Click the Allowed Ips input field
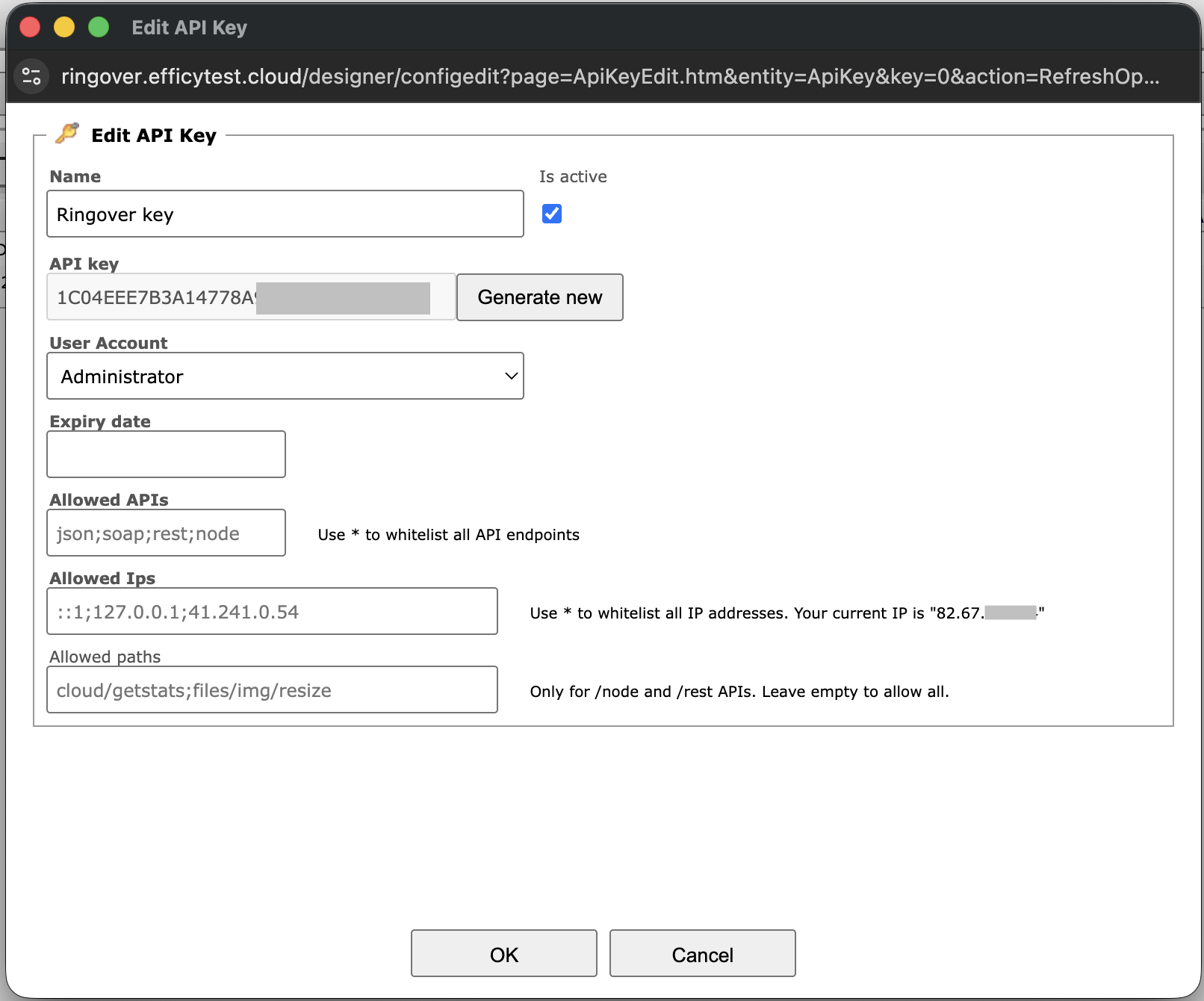1204x1001 pixels. 272,611
